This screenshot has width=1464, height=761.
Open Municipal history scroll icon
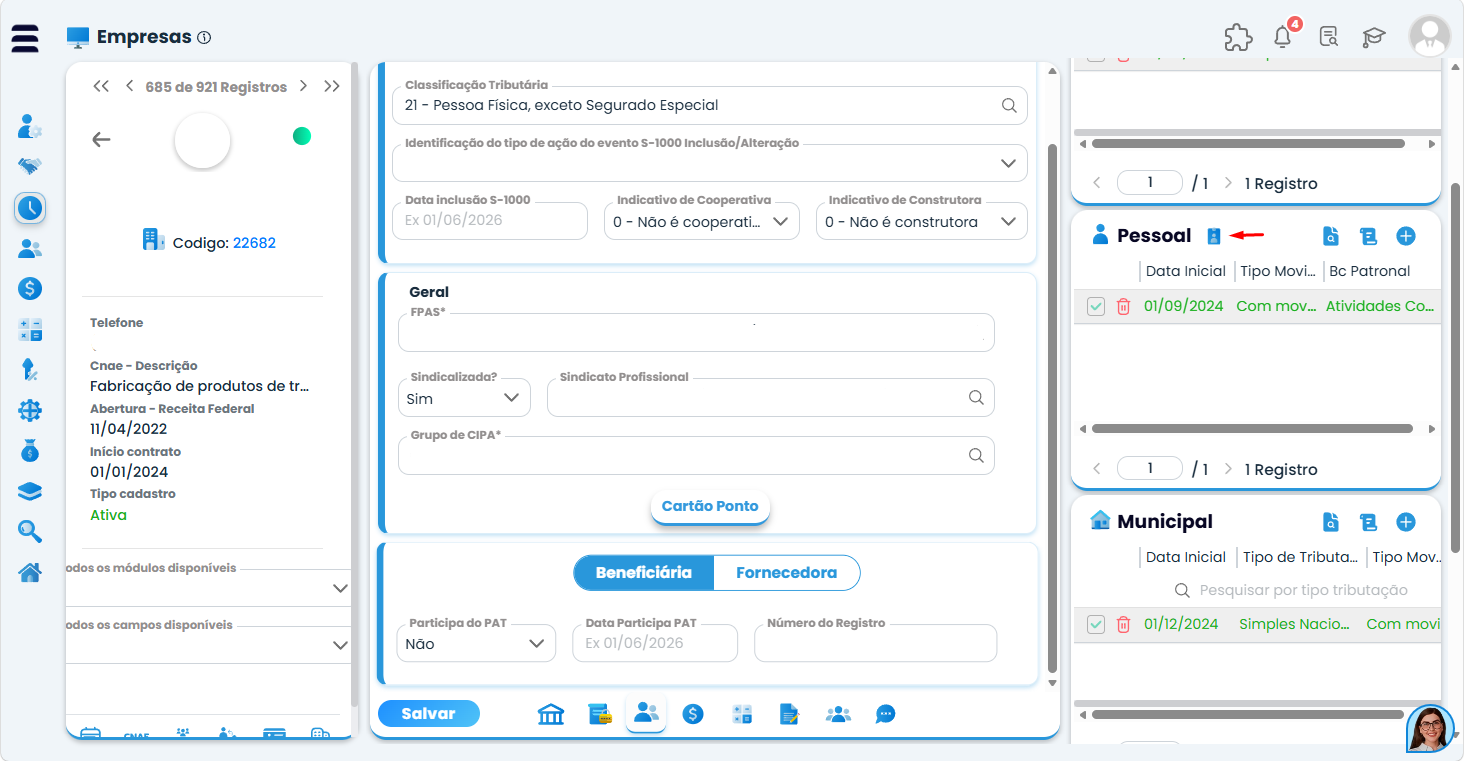coord(1368,522)
